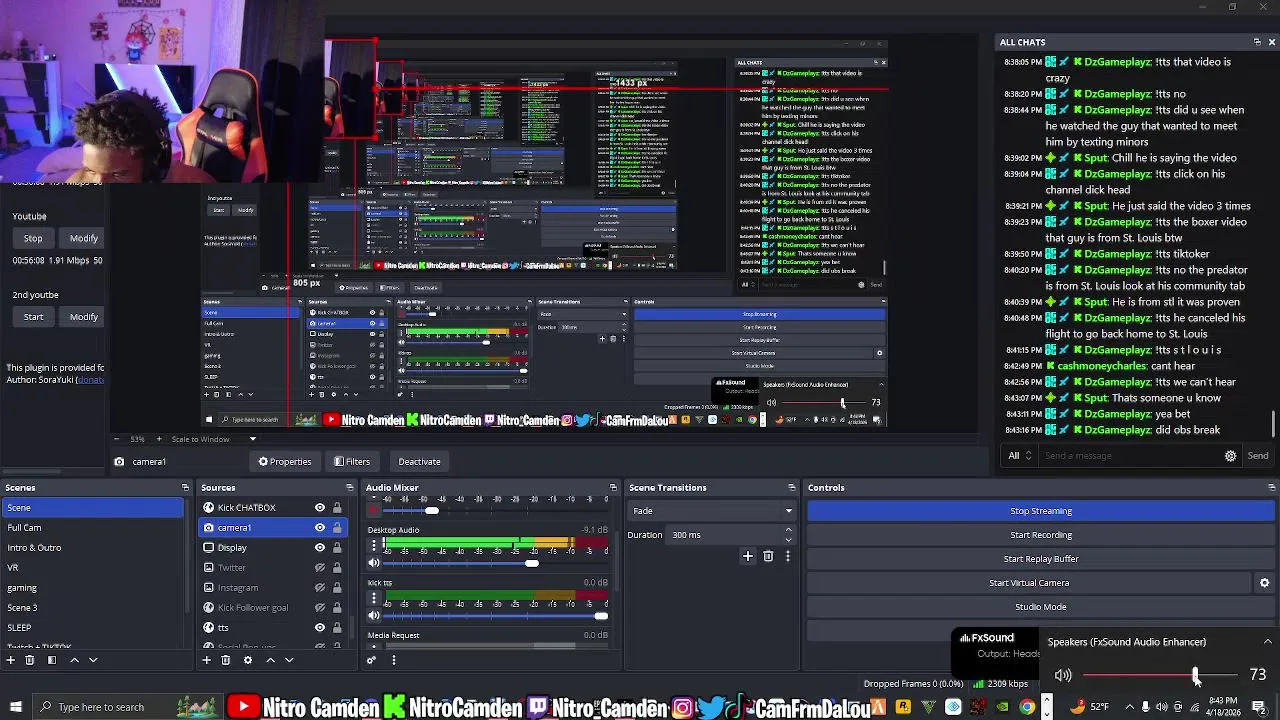The height and width of the screenshot is (720, 1280).
Task: Open chat settings gear beside message box
Action: point(1230,456)
